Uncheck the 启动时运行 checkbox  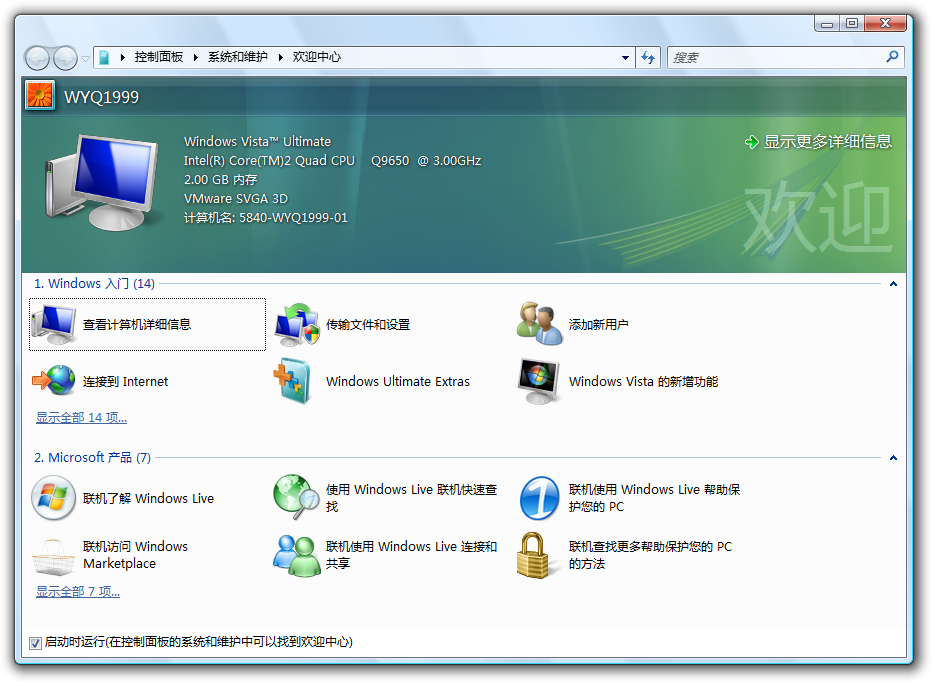(x=36, y=642)
